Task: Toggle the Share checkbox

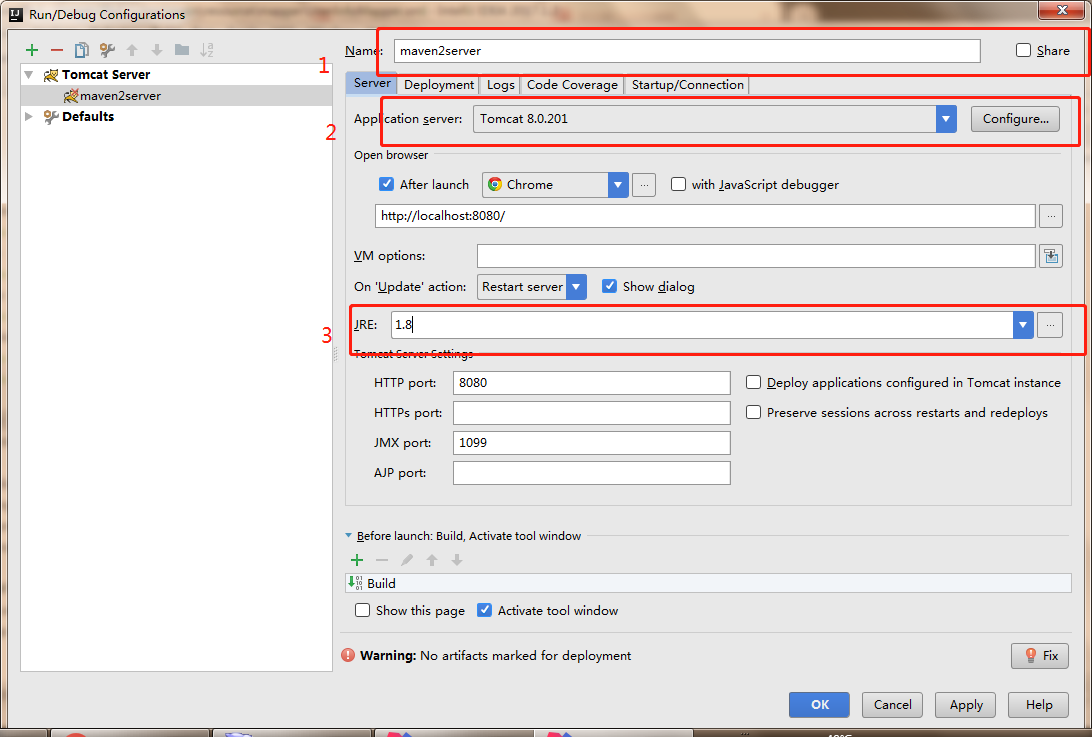Action: pos(1023,50)
